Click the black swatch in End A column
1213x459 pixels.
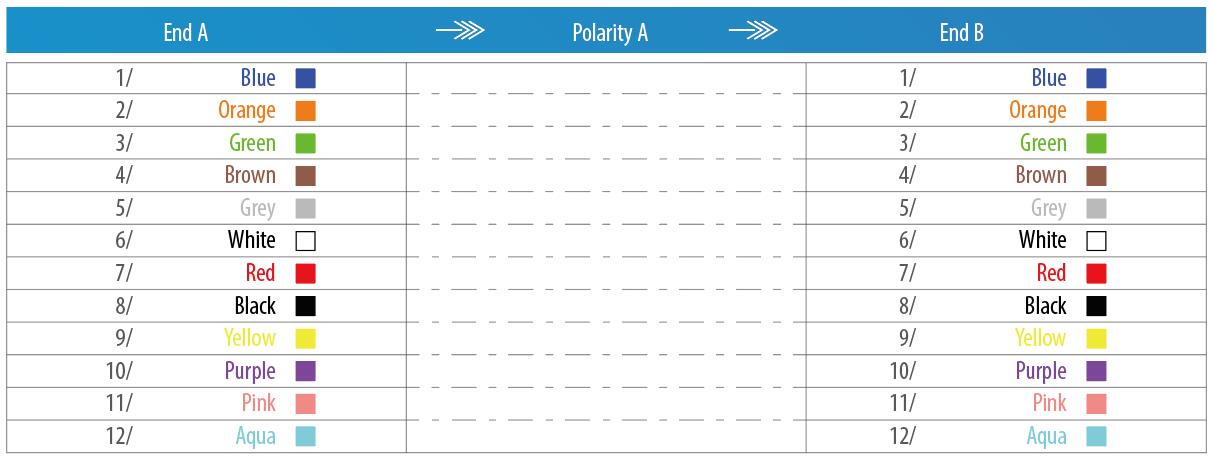(306, 306)
